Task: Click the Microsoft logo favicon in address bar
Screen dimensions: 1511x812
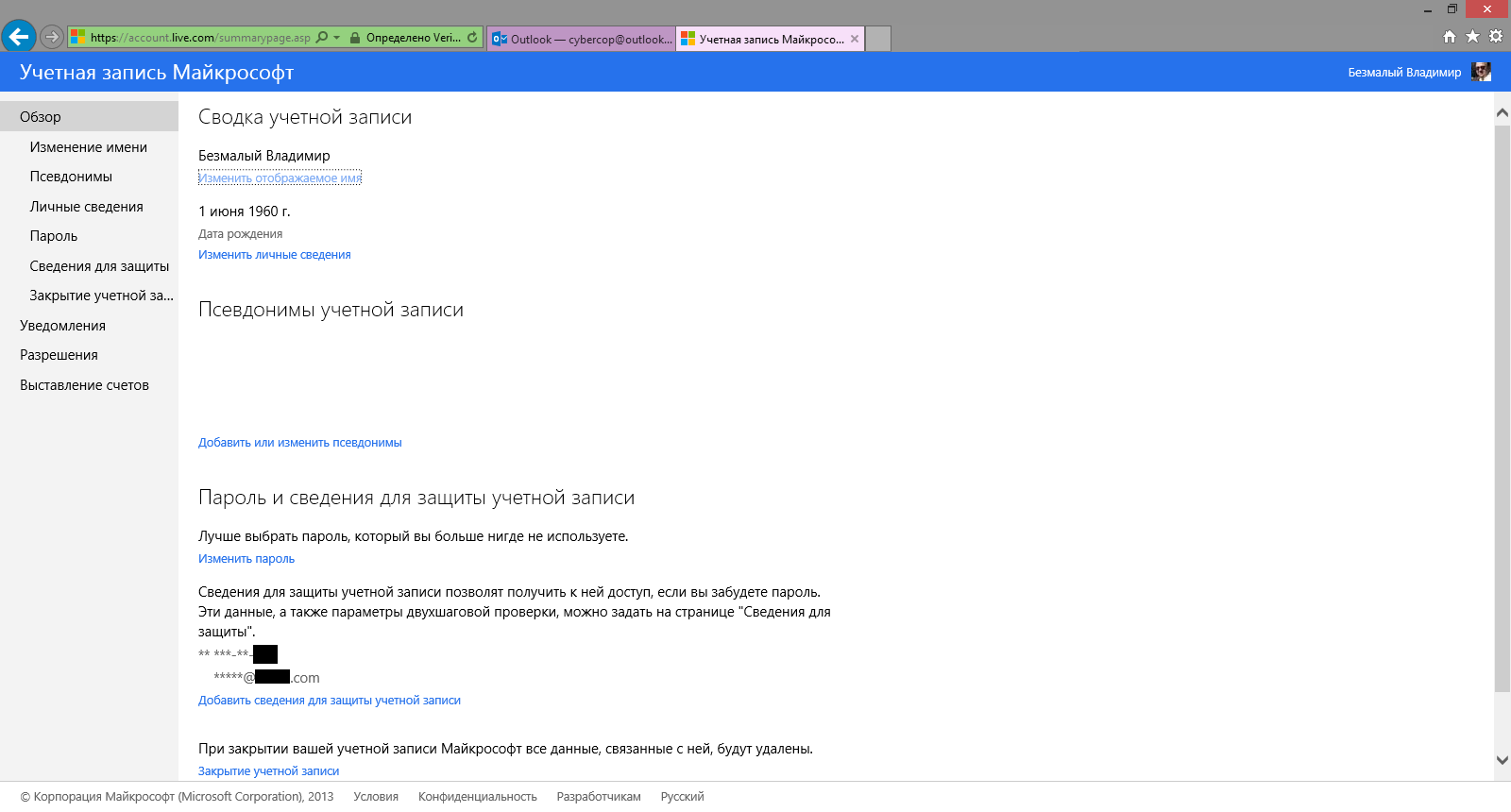Action: (77, 37)
